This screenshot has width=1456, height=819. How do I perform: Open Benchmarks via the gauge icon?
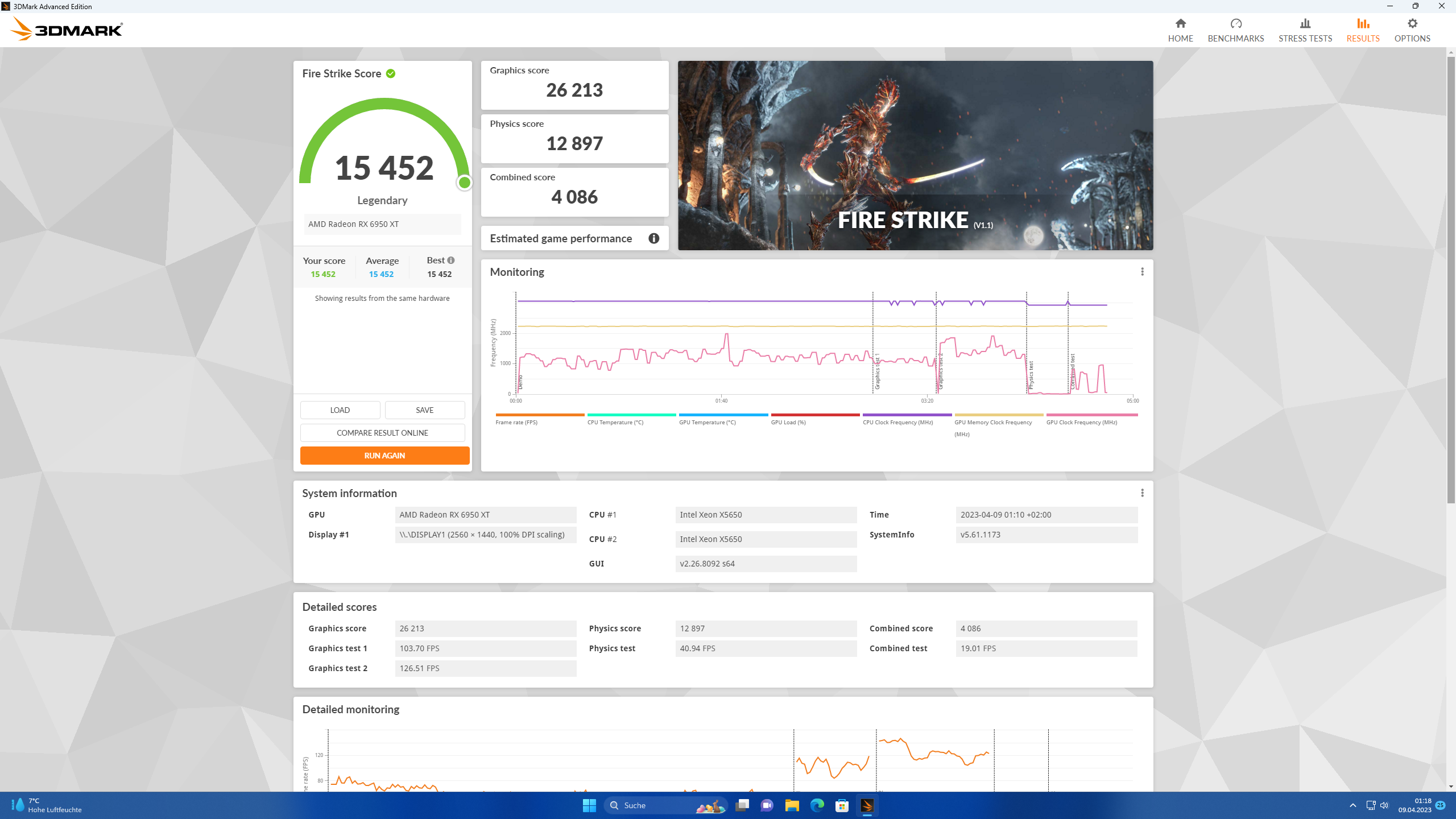point(1235,24)
